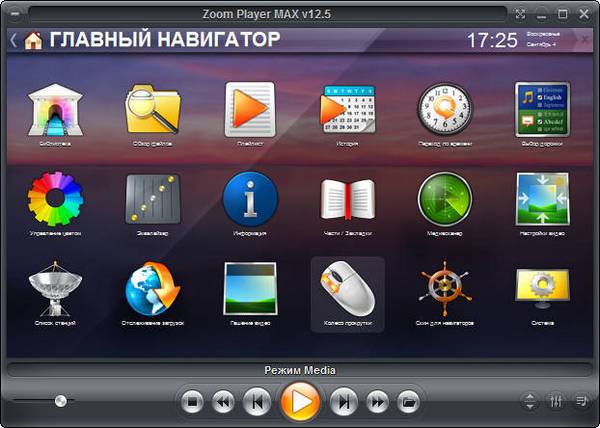
Task: Click the fast forward button
Action: click(x=377, y=402)
